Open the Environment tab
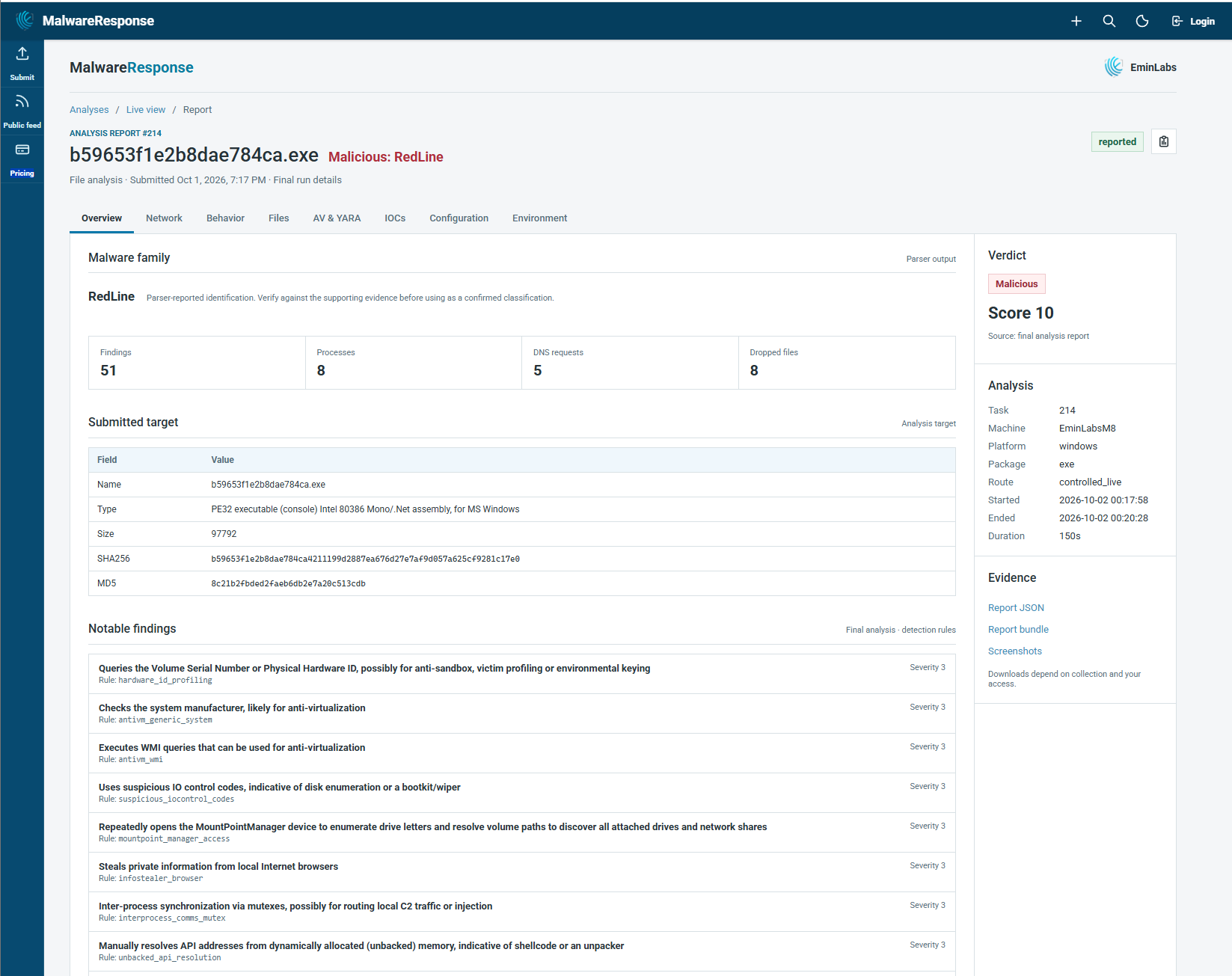 coord(539,218)
